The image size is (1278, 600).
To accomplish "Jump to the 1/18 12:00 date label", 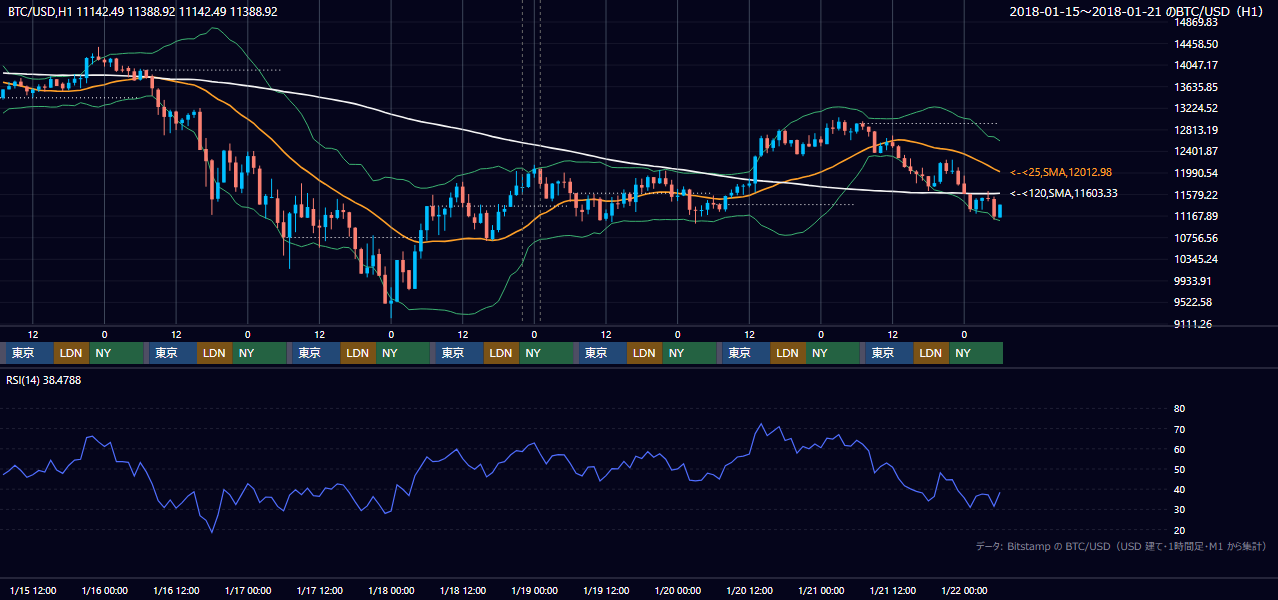I will [463, 589].
